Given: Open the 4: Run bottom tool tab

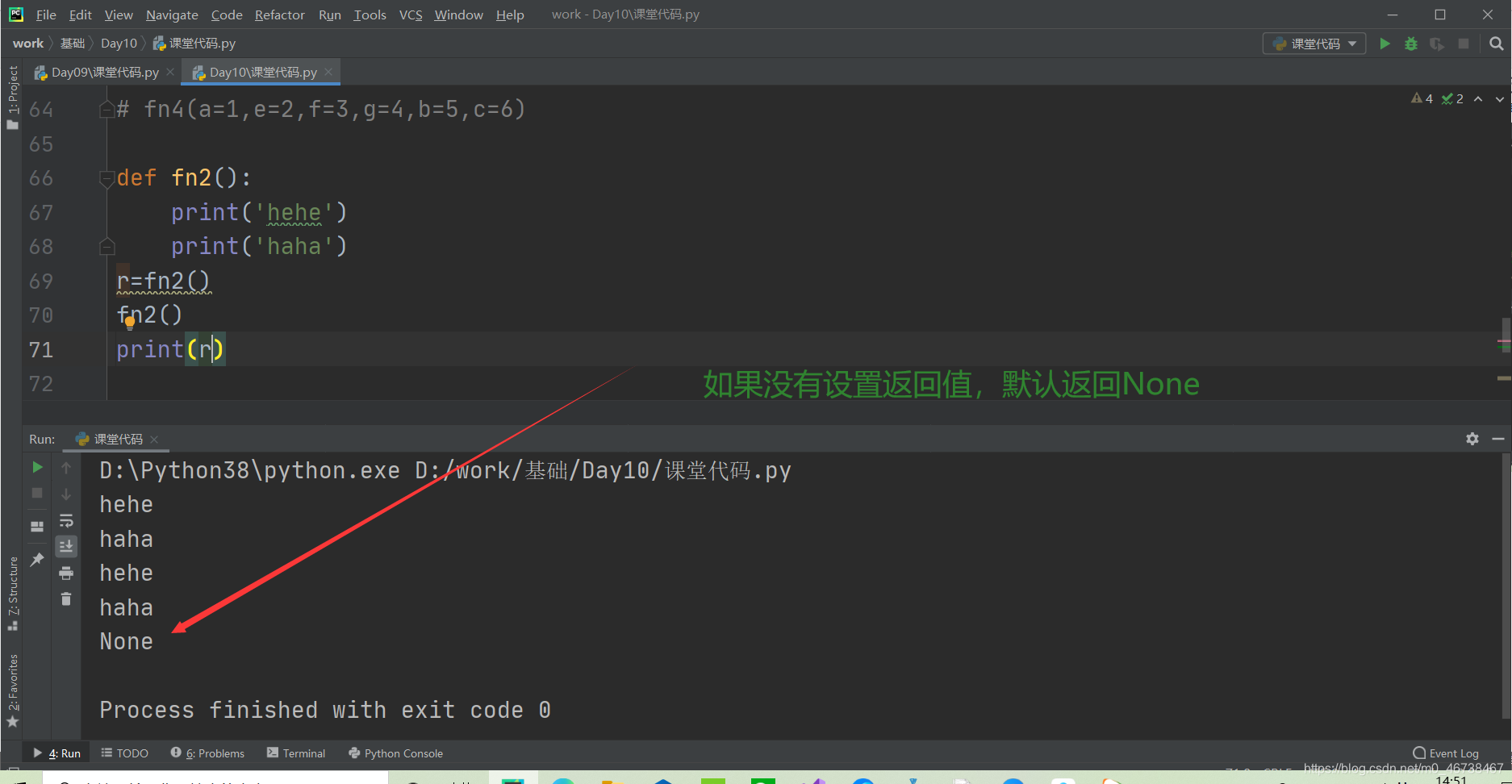Looking at the screenshot, I should [x=57, y=753].
